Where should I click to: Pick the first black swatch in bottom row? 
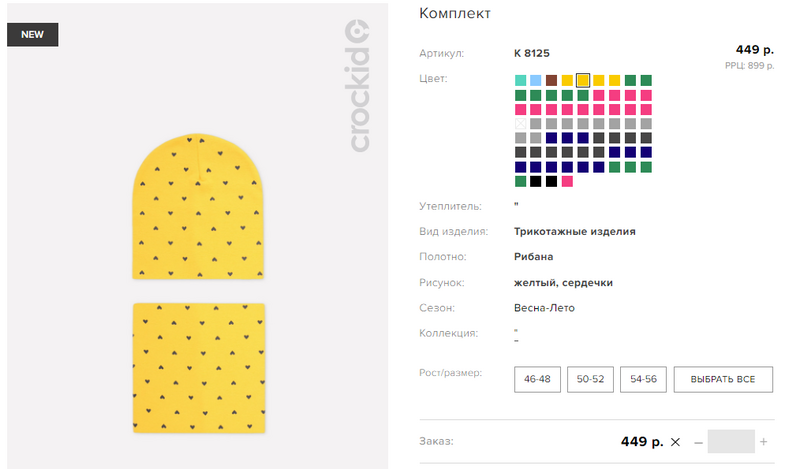pos(536,181)
